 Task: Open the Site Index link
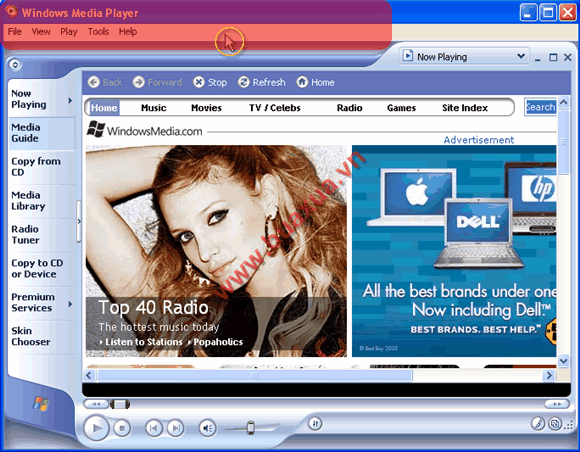465,108
